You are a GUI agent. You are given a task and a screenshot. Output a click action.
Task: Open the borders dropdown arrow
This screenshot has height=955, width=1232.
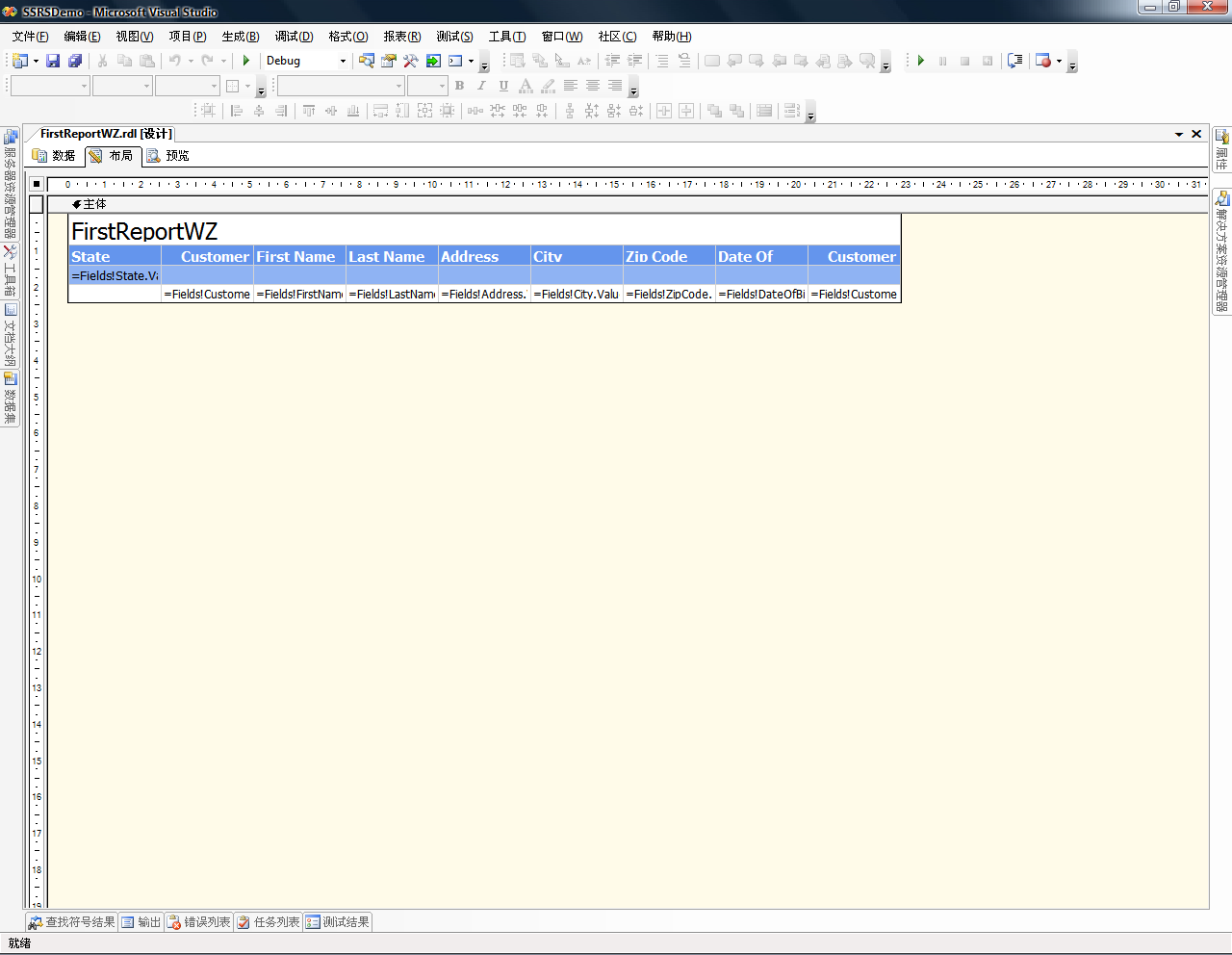click(x=247, y=86)
